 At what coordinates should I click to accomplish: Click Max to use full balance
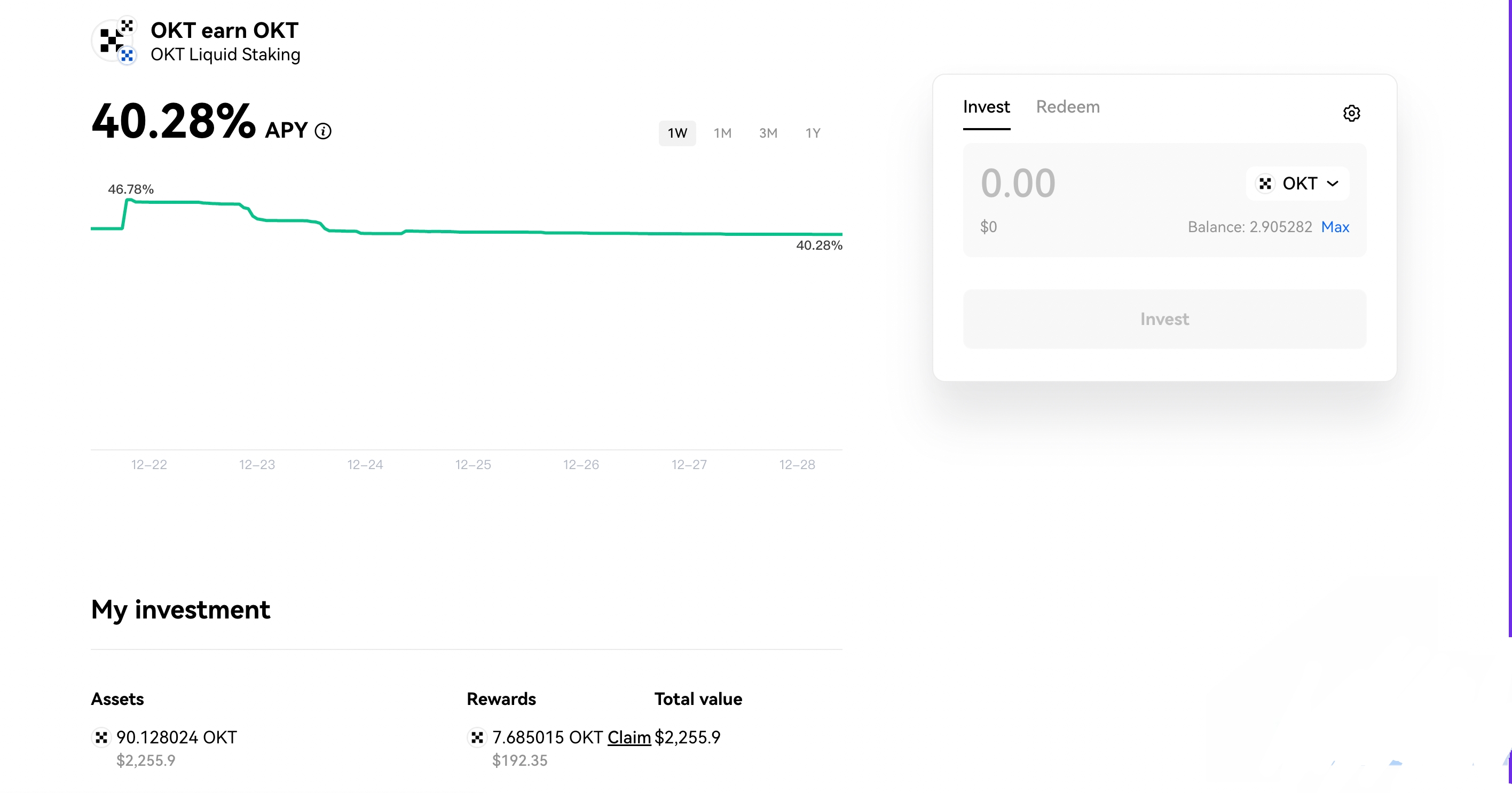pos(1335,227)
